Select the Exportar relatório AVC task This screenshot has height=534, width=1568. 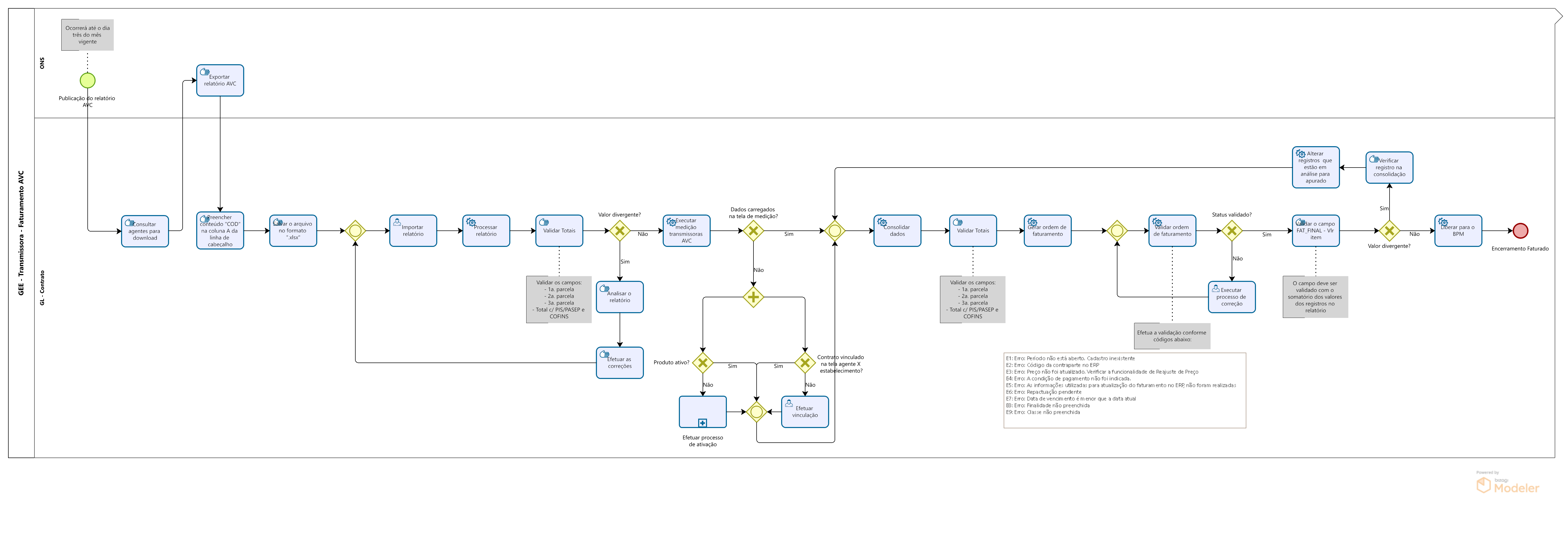tap(220, 80)
